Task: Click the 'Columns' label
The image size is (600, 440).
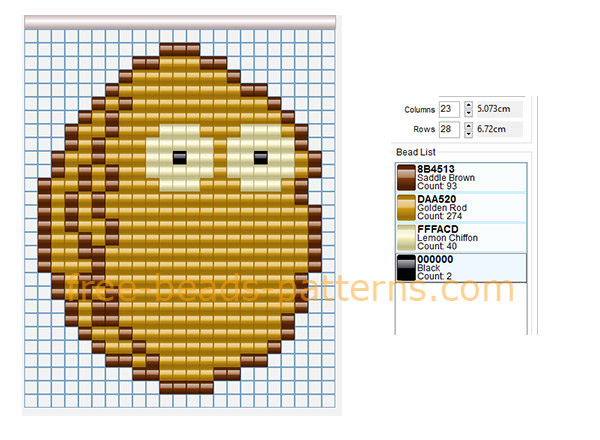Action: click(x=420, y=110)
